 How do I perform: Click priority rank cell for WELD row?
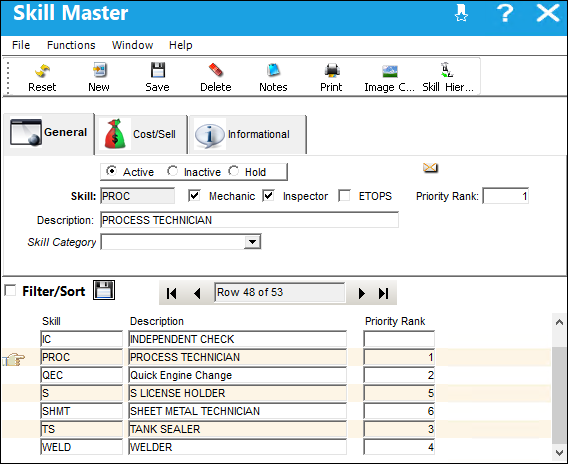(x=399, y=447)
